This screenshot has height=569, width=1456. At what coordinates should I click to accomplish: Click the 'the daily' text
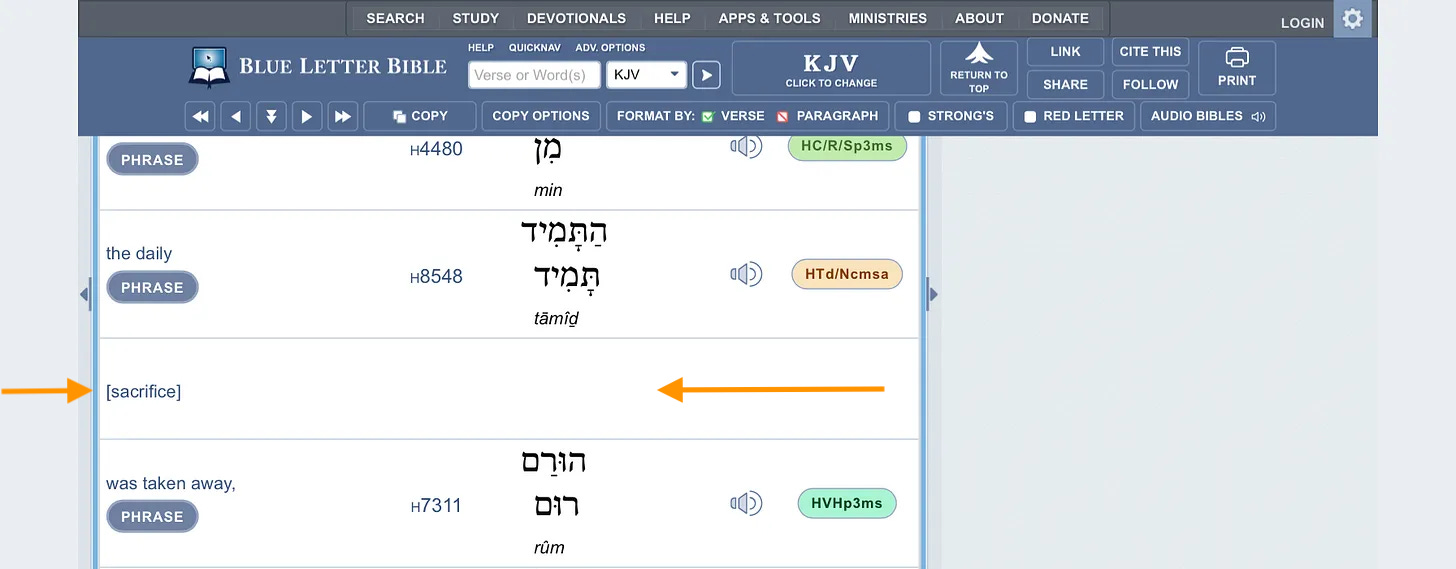(139, 254)
